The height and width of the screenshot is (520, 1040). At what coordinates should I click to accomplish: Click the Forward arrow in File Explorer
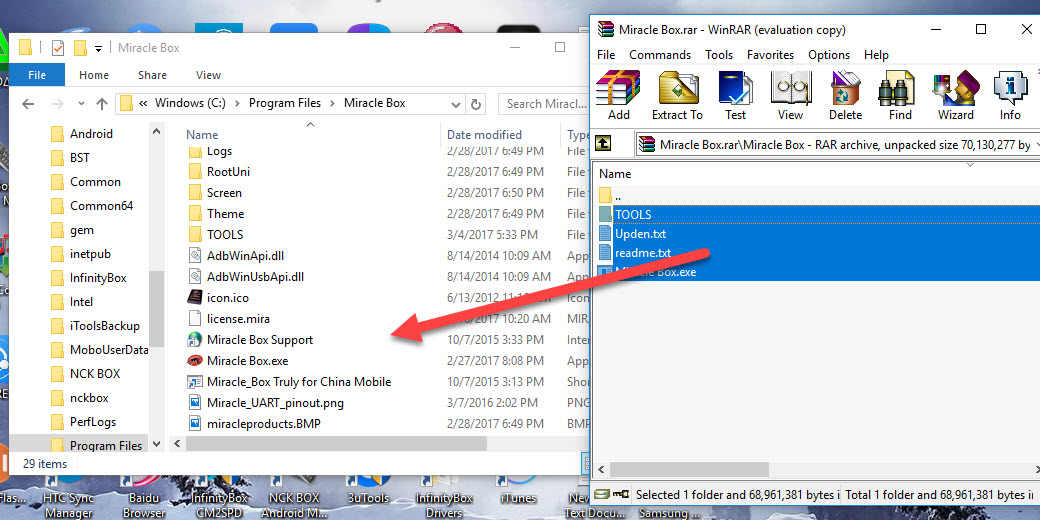(x=58, y=103)
